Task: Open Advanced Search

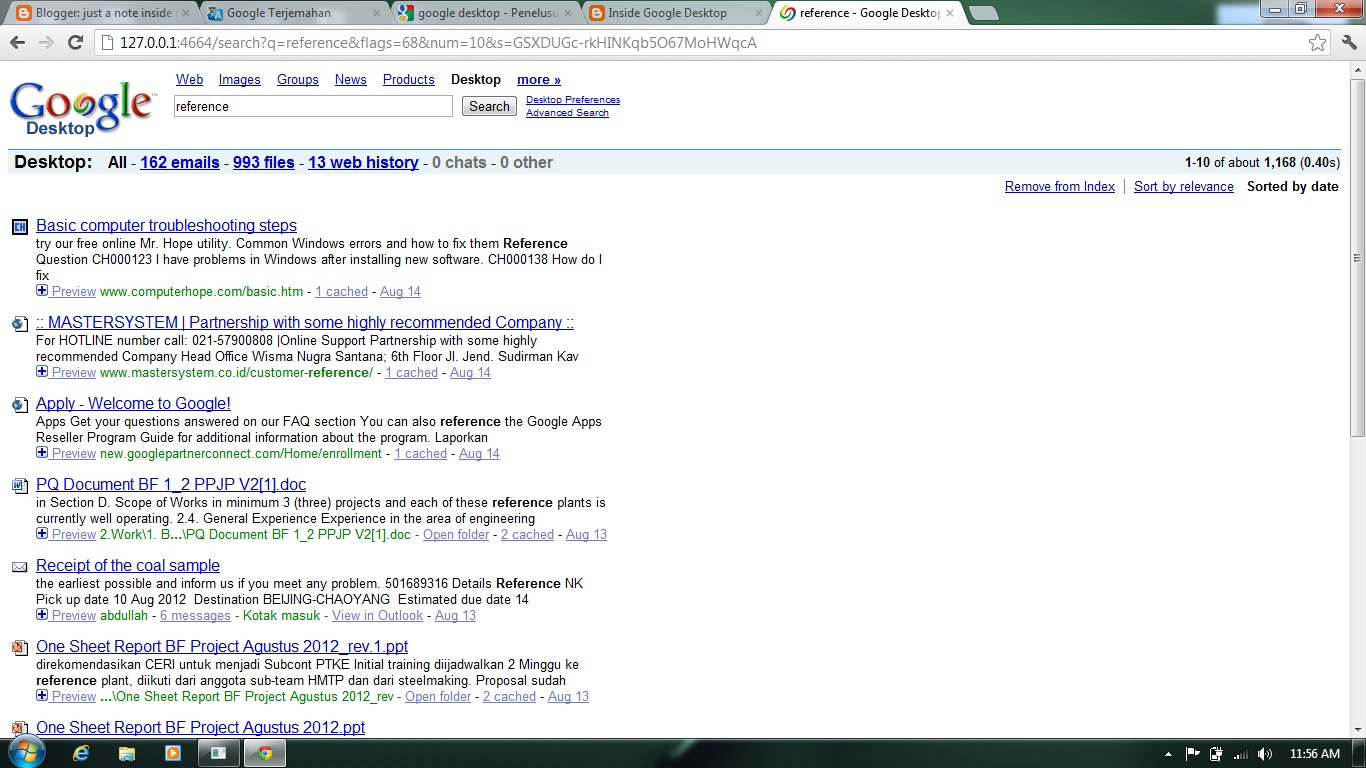Action: [567, 113]
